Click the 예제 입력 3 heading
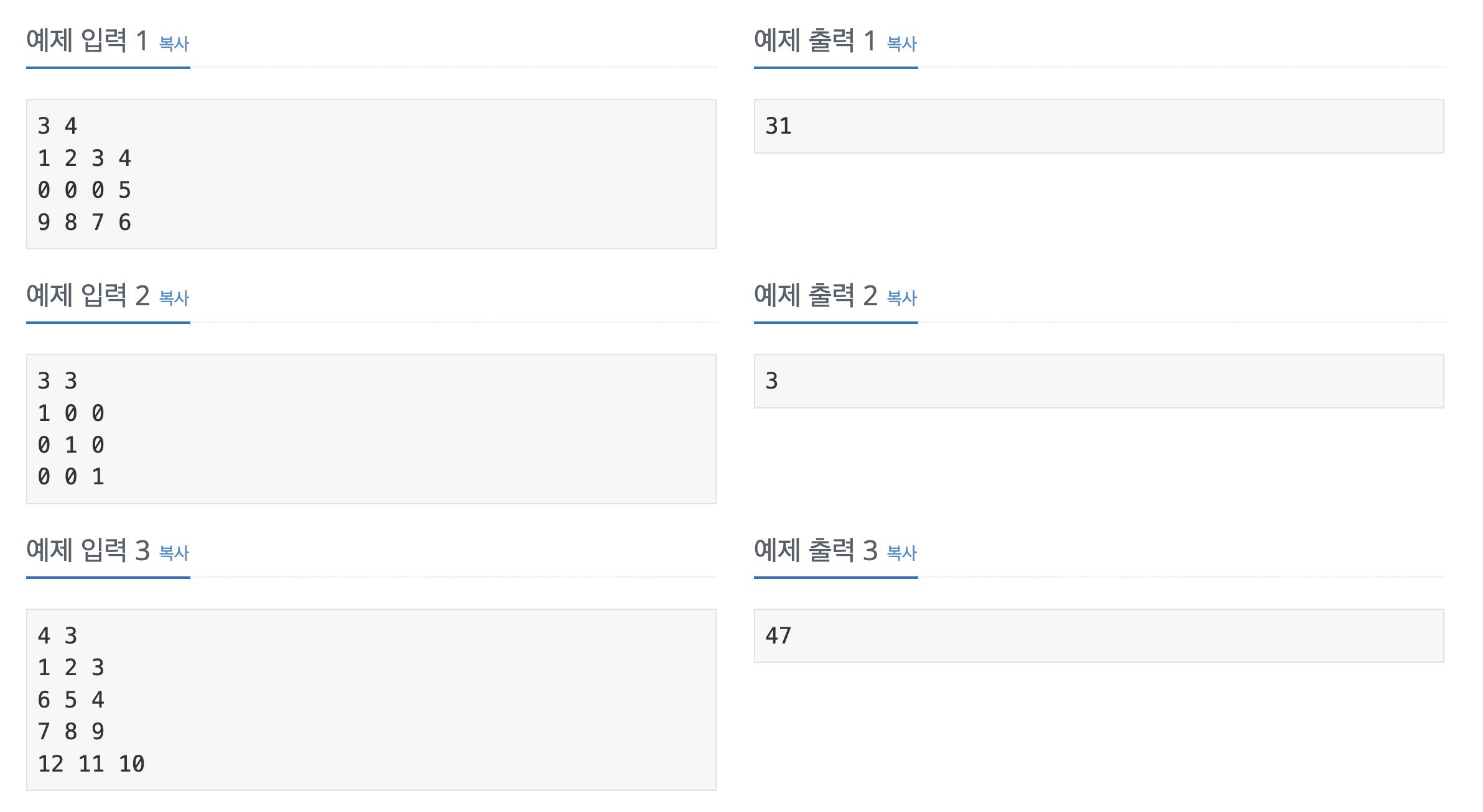 pos(87,550)
